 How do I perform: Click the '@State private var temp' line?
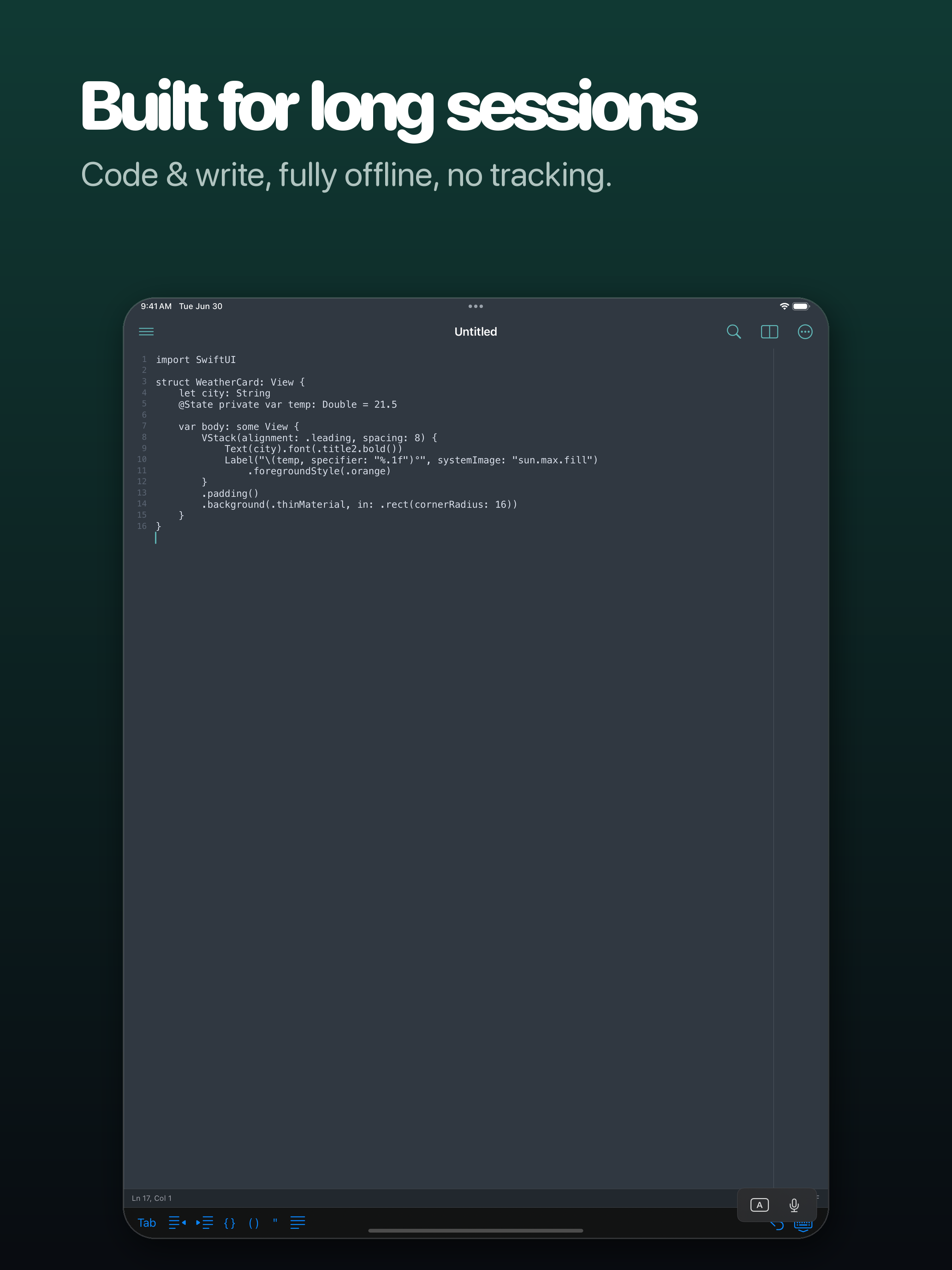[287, 404]
